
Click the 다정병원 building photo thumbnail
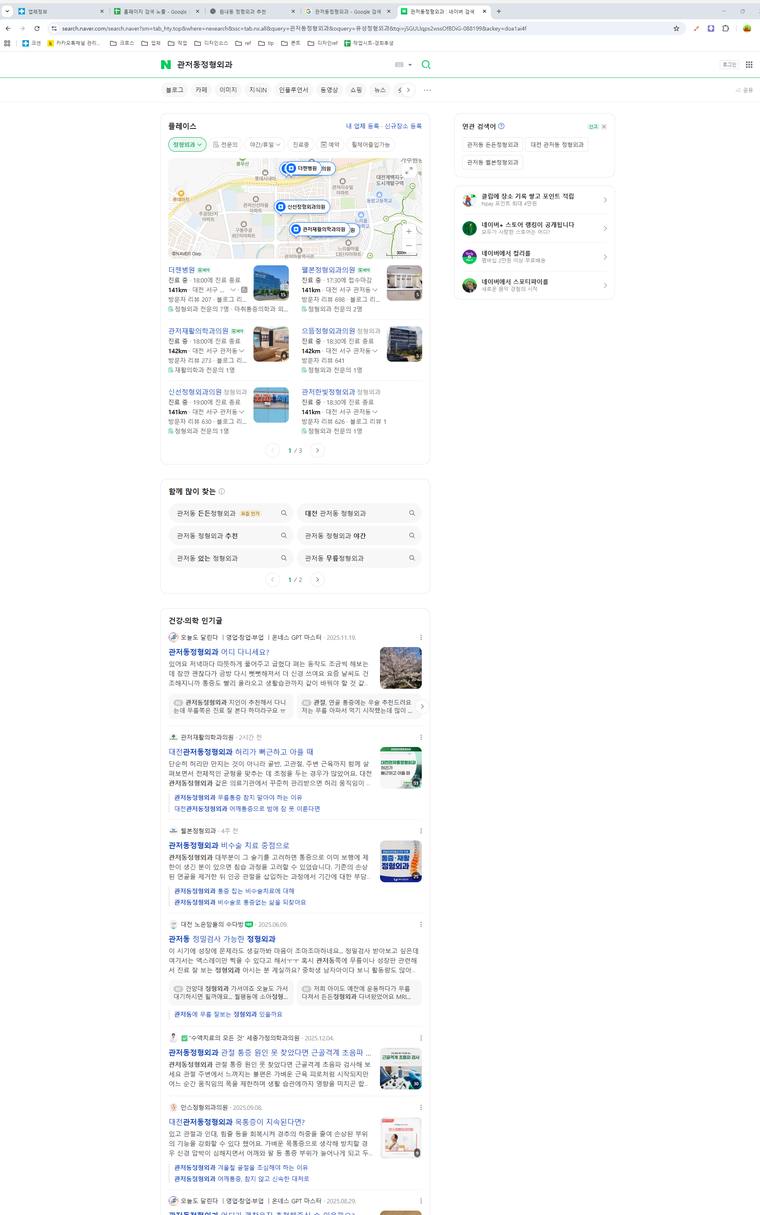271,283
